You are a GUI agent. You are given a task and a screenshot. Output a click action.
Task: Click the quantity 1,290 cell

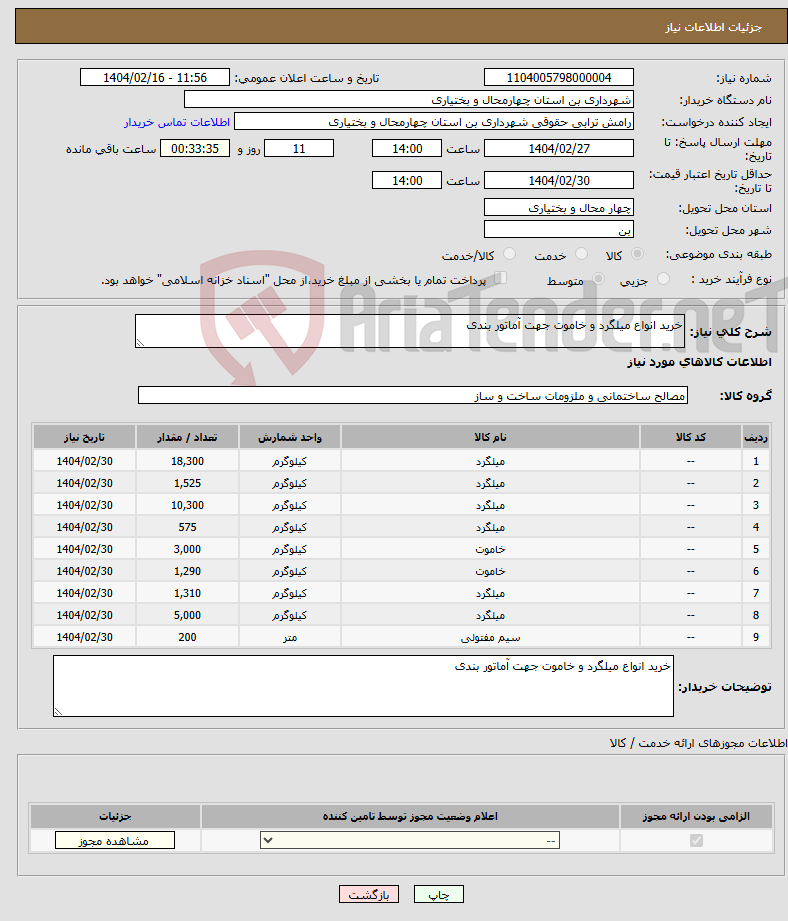[187, 572]
